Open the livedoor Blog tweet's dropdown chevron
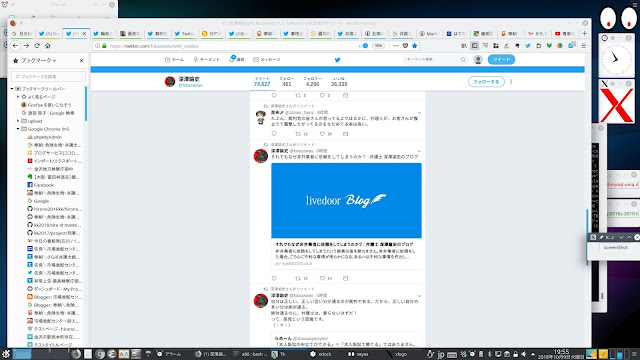Image resolution: width=640 pixels, height=360 pixels. pos(419,151)
